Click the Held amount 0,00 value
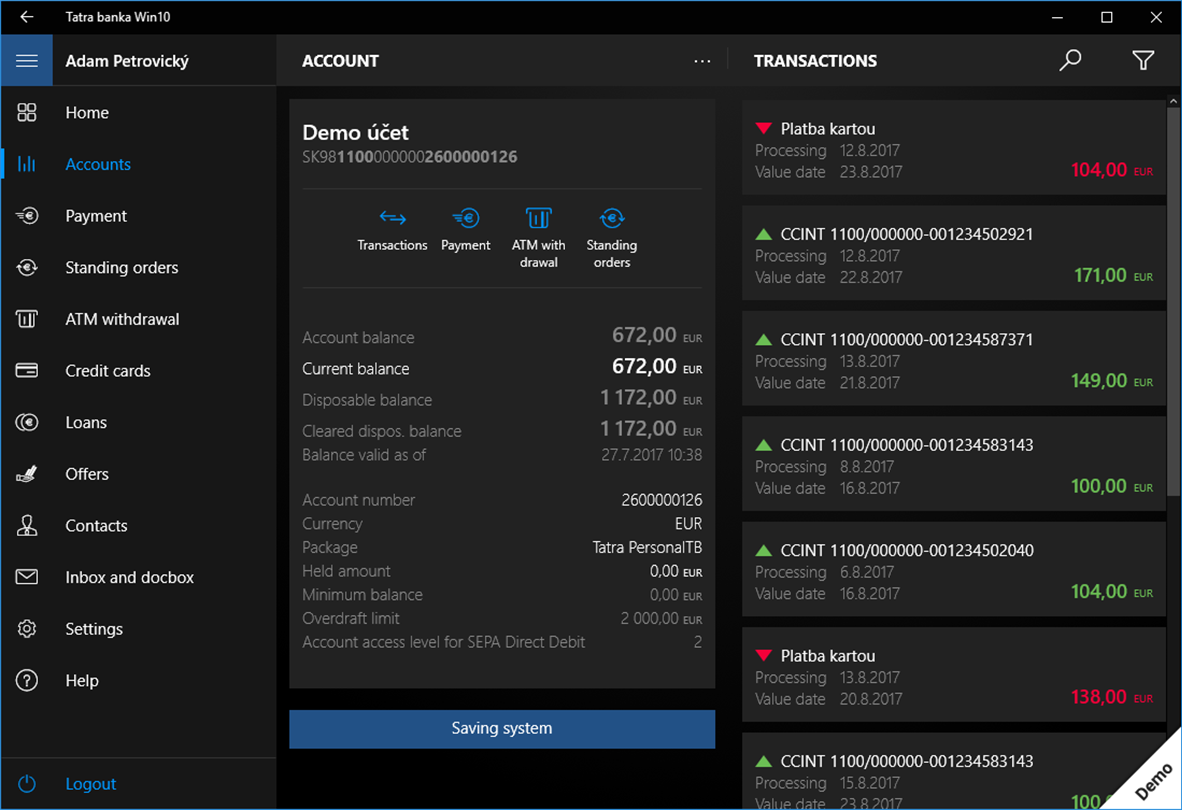The height and width of the screenshot is (810, 1182). pyautogui.click(x=675, y=571)
